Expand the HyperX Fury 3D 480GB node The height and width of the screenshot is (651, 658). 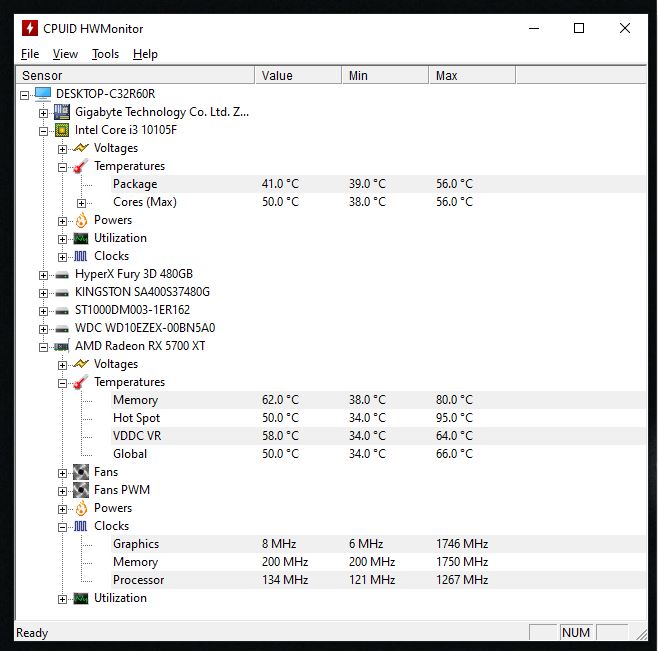[x=43, y=275]
